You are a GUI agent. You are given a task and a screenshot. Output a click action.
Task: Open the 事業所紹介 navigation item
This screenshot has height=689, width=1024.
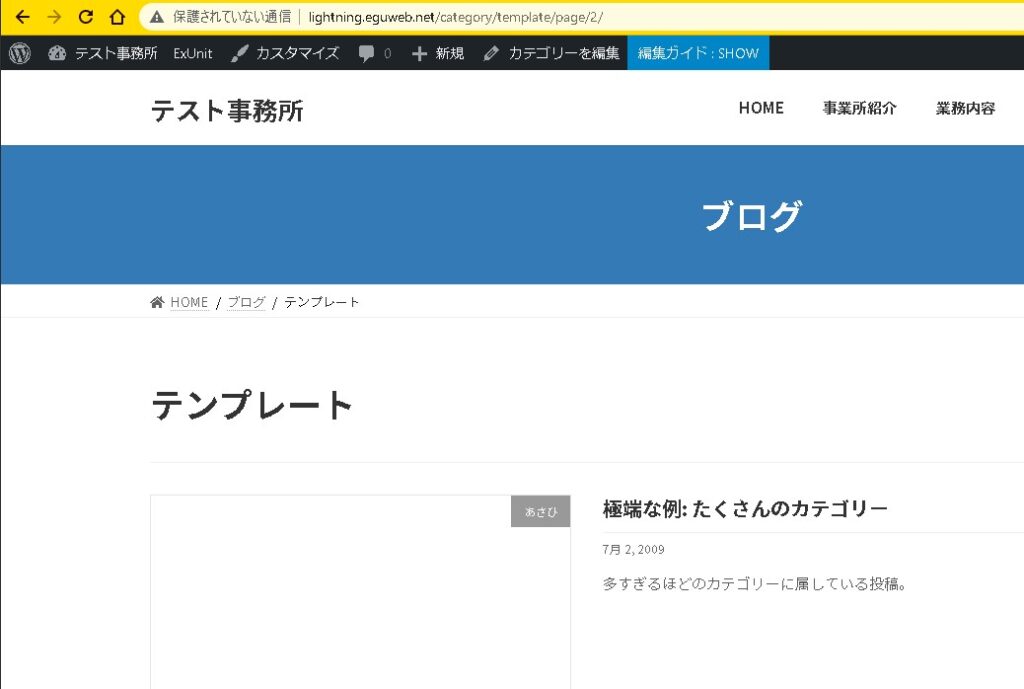(859, 108)
